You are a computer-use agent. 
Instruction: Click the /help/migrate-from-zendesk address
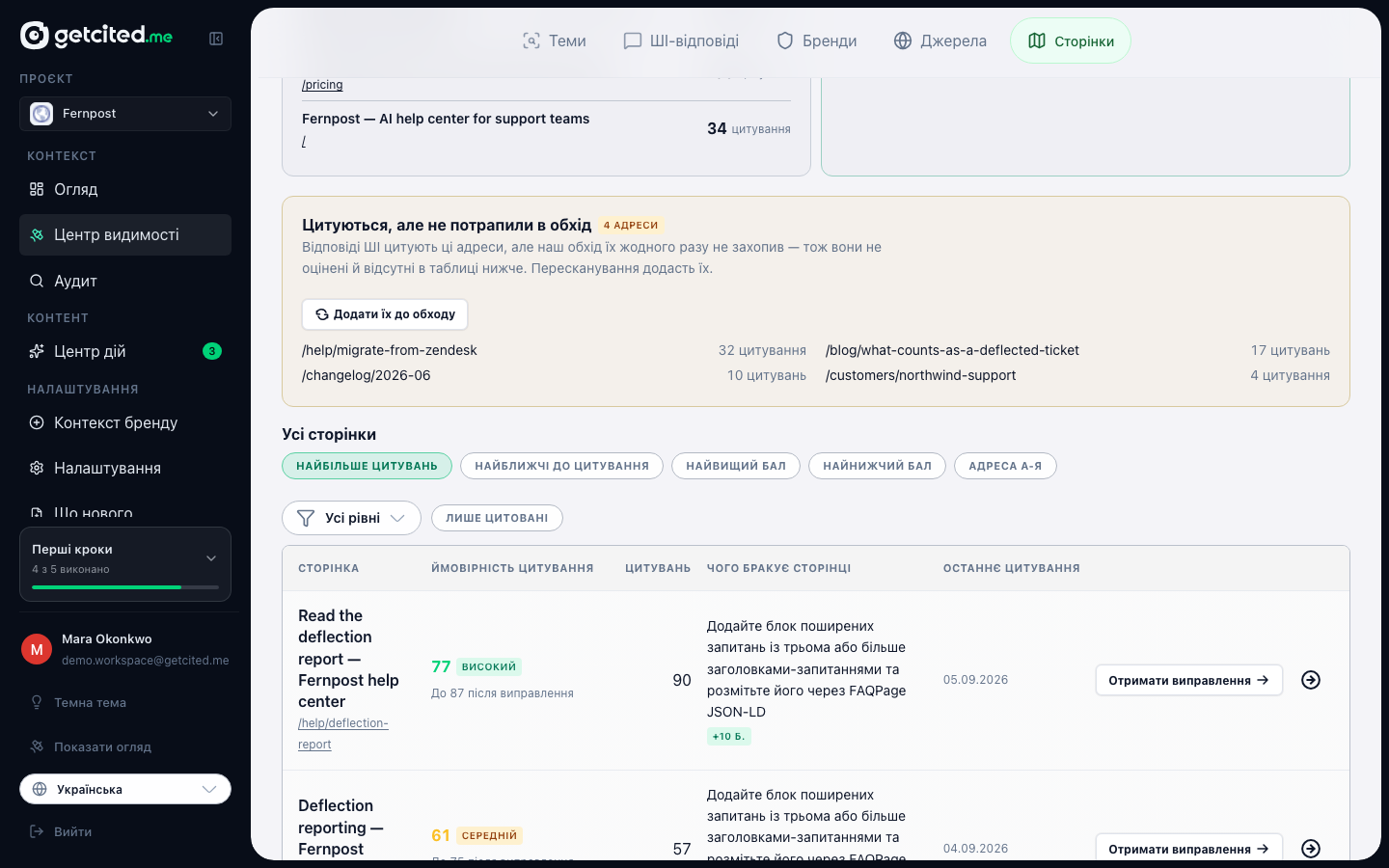click(x=390, y=350)
